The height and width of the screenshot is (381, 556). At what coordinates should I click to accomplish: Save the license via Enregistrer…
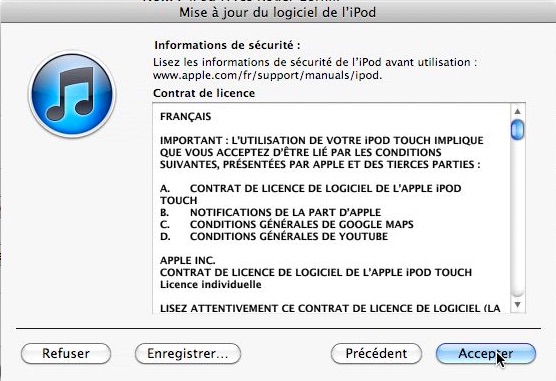click(x=188, y=353)
